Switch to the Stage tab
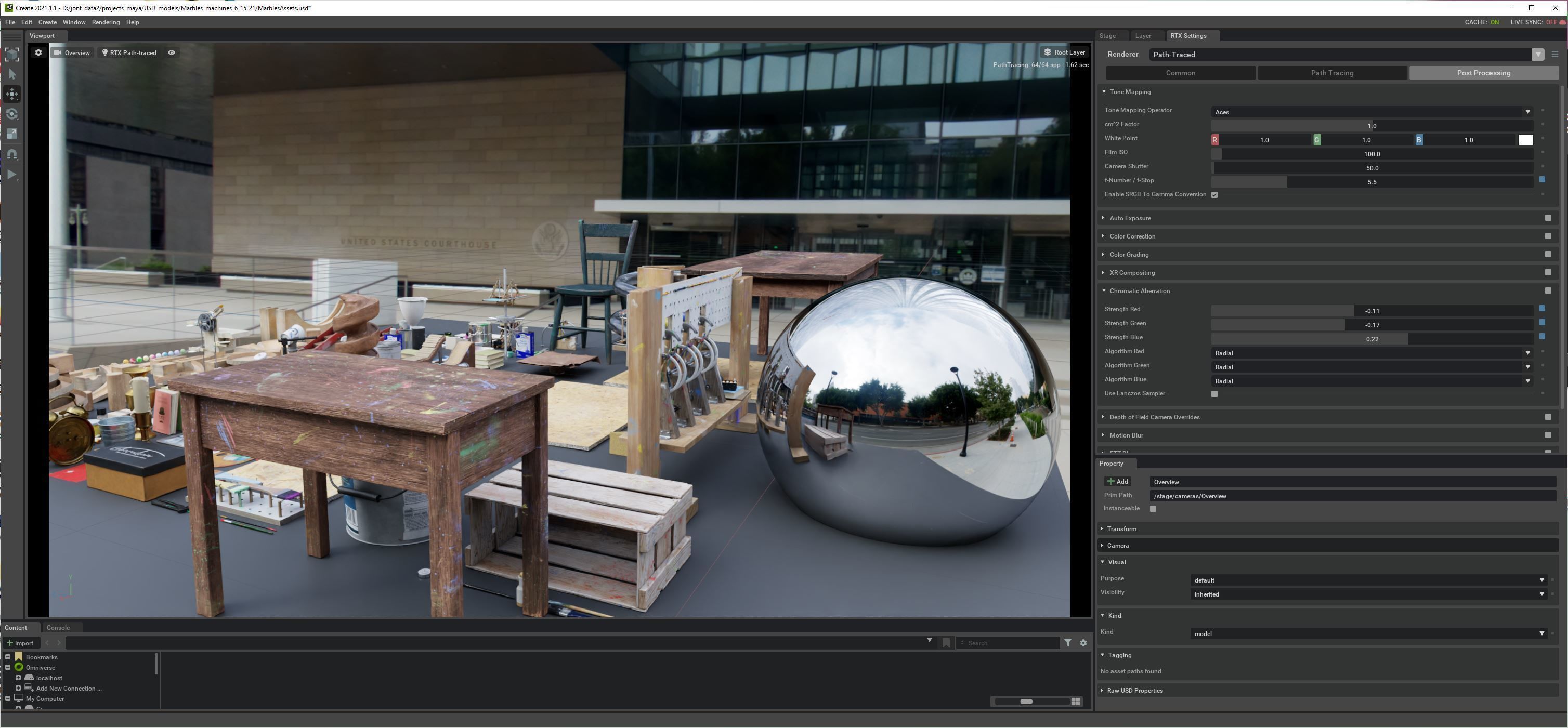The image size is (1568, 728). [x=1107, y=36]
